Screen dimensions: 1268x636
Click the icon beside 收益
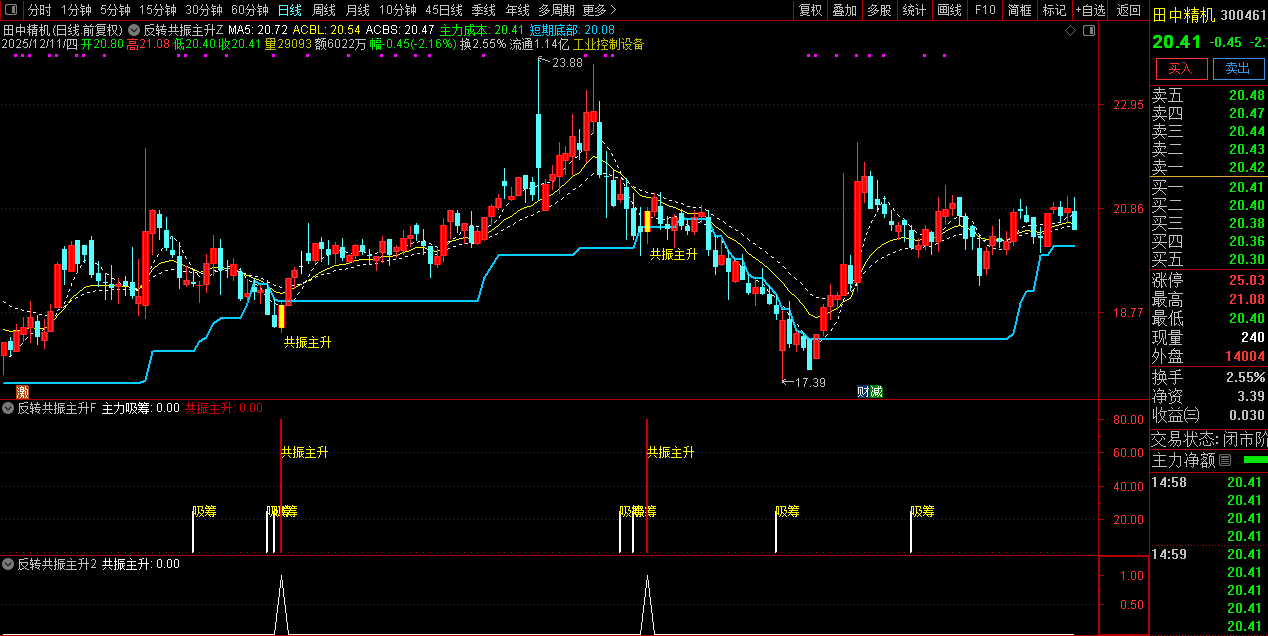tap(1193, 415)
